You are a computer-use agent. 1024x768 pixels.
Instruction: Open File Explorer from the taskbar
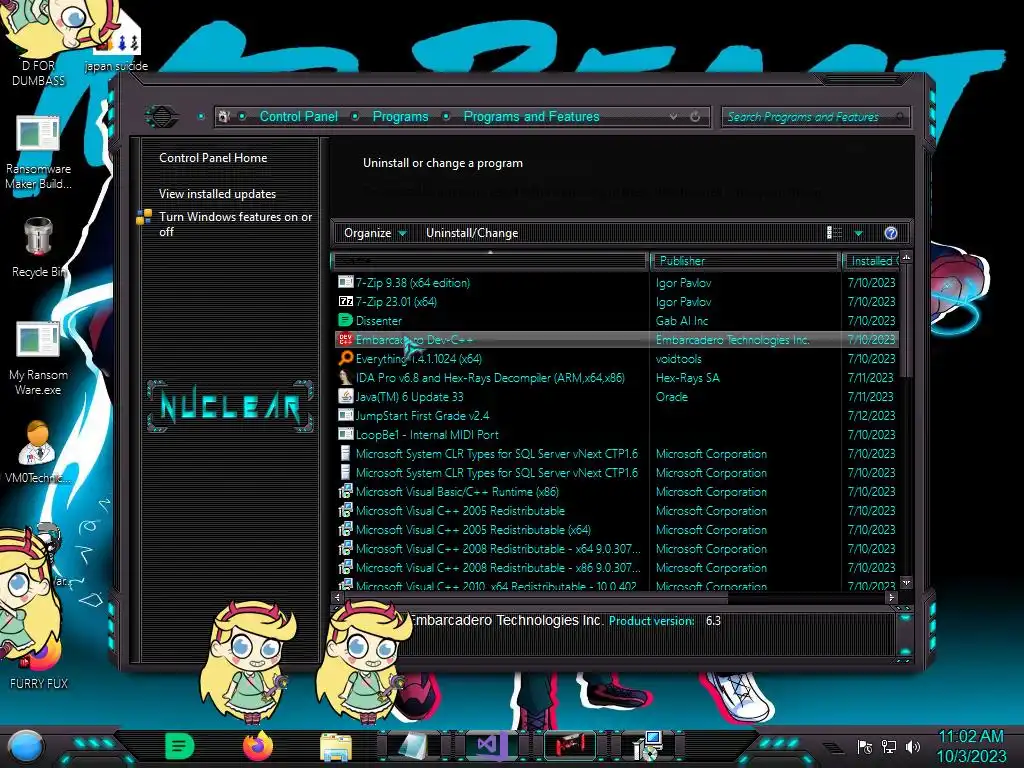(x=336, y=747)
